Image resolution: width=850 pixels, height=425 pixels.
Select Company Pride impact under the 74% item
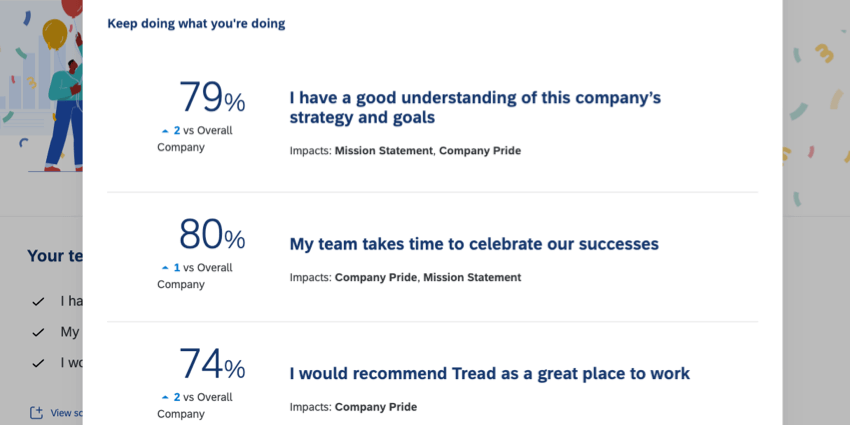point(375,407)
